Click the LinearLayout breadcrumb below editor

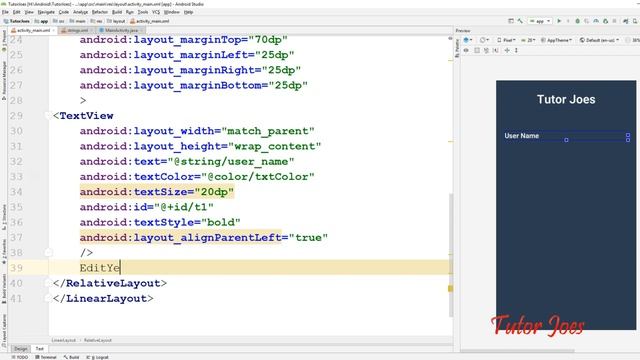64,340
